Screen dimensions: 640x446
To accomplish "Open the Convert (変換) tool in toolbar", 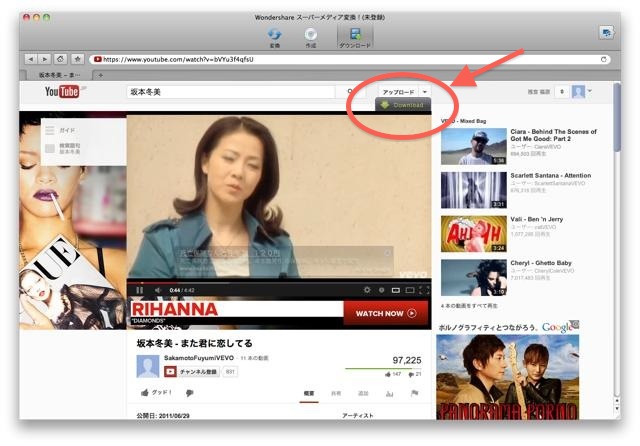I will point(275,36).
